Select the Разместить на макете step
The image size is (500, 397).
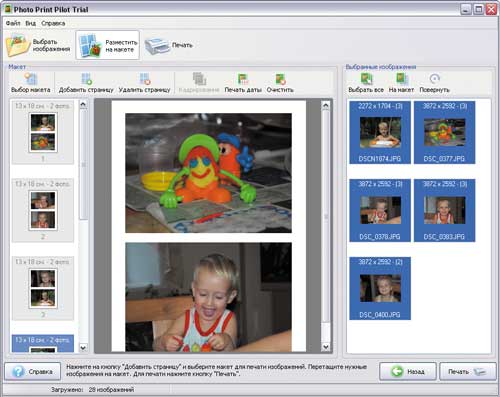(x=108, y=45)
